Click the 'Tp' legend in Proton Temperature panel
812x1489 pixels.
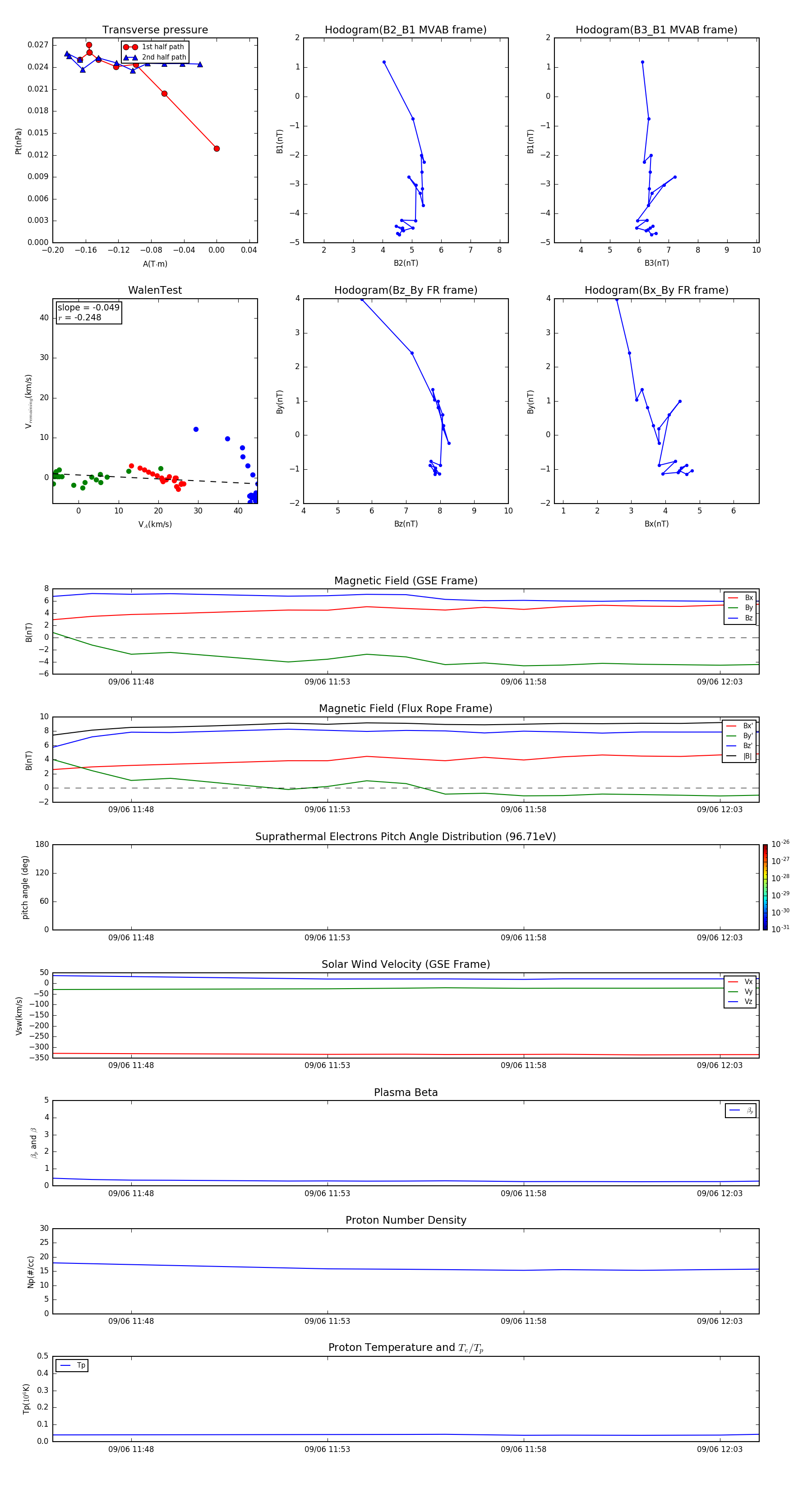72,1365
